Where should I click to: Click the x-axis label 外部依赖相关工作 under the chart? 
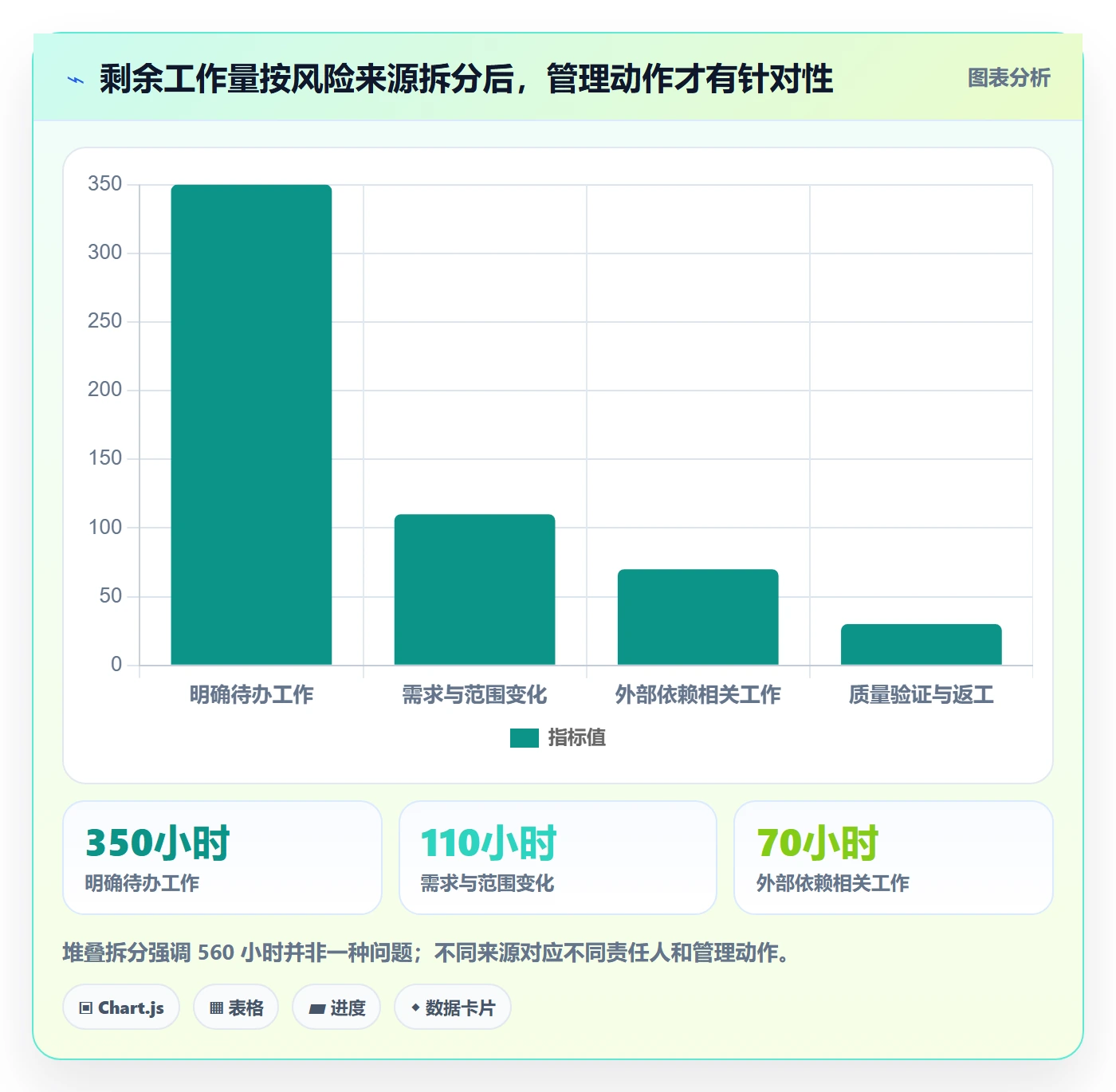(697, 695)
